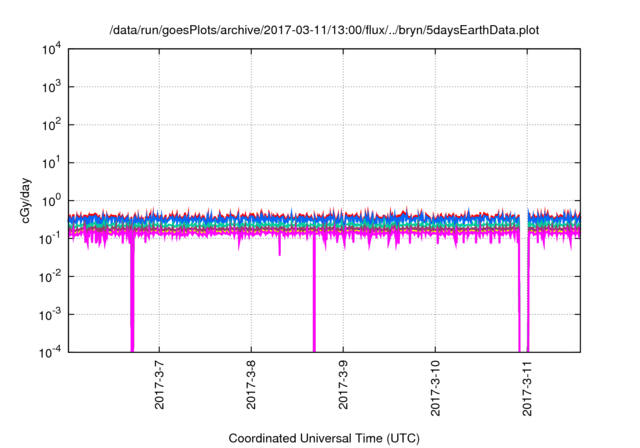Click the 2017-3-10 date tick label
Screen dimensions: 640x448
[x=436, y=388]
